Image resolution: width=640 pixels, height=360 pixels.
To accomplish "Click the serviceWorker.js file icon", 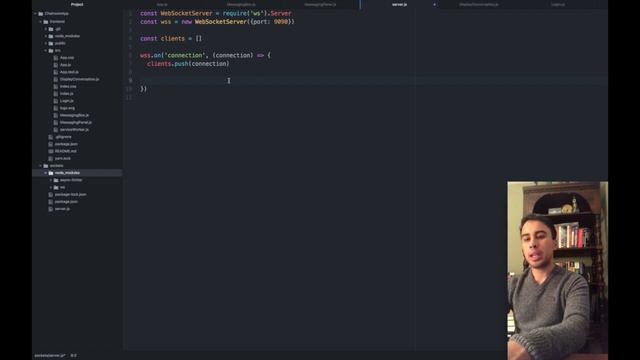I will [x=56, y=129].
